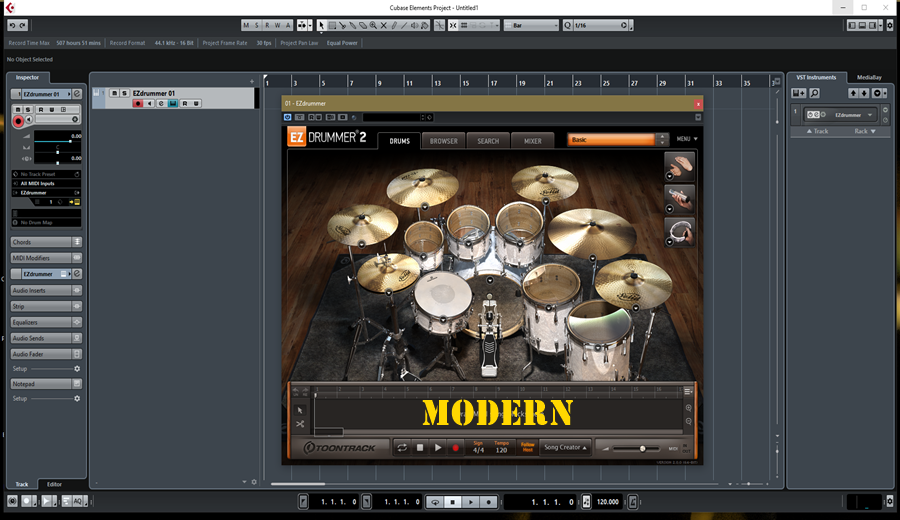Switch to the EZdrummer BROWSER tab
The image size is (900, 520).
444,141
